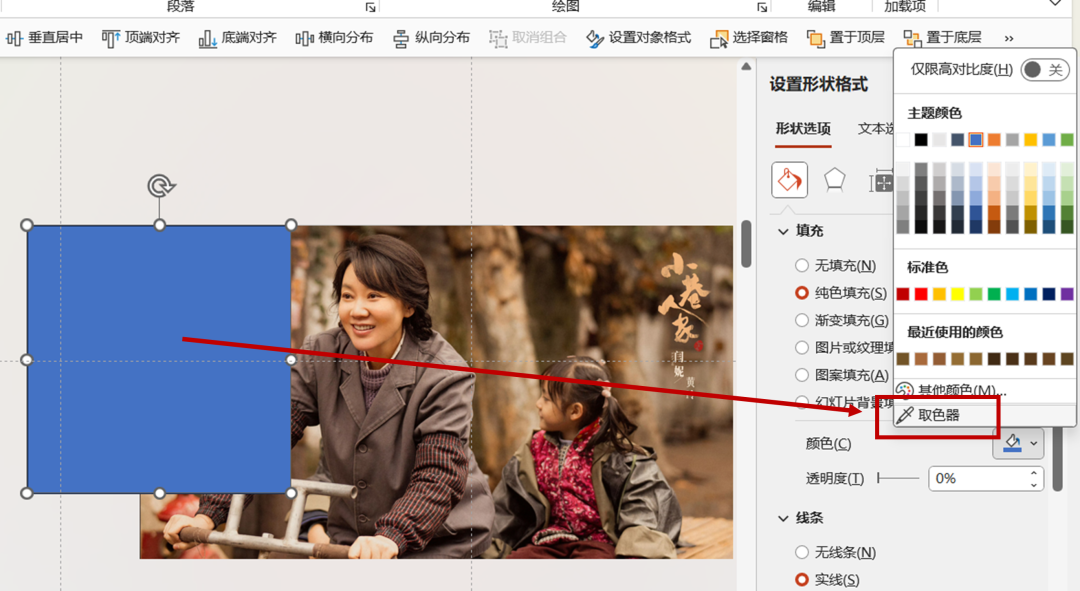Switch to the 文本选项 tab

[x=876, y=129]
